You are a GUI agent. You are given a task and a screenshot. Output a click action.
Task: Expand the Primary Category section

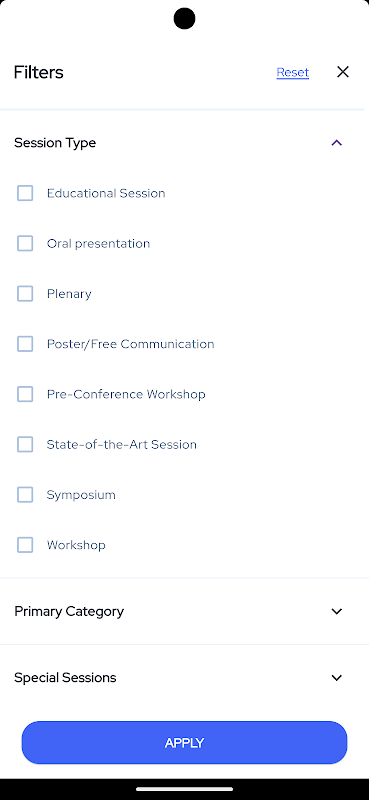click(x=184, y=611)
